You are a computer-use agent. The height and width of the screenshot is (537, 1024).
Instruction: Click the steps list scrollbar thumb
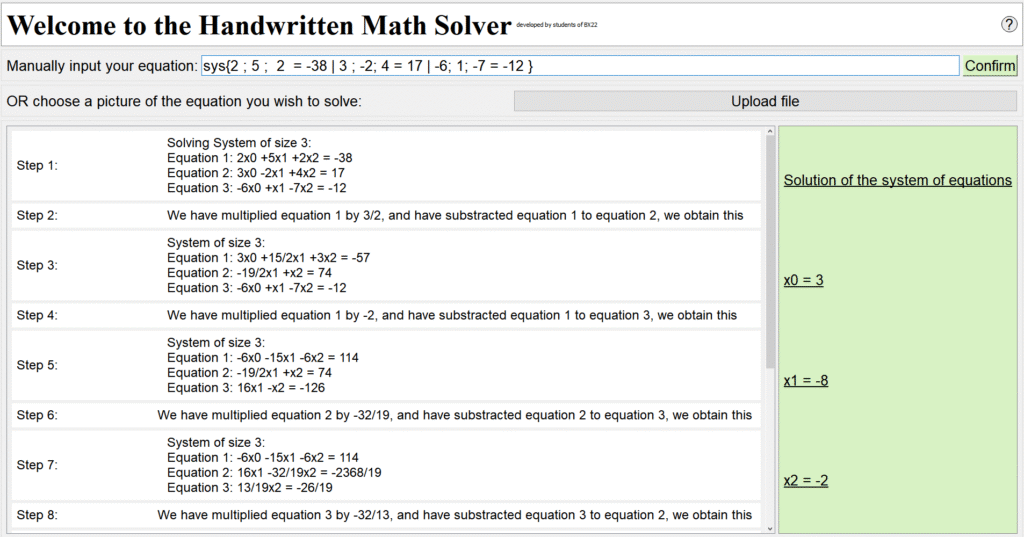tap(770, 250)
